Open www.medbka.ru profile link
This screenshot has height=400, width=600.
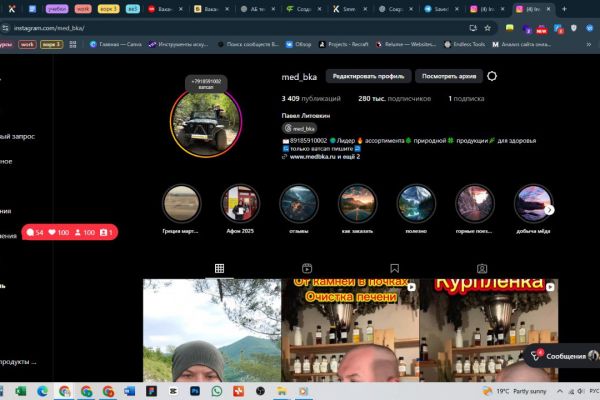click(325, 157)
